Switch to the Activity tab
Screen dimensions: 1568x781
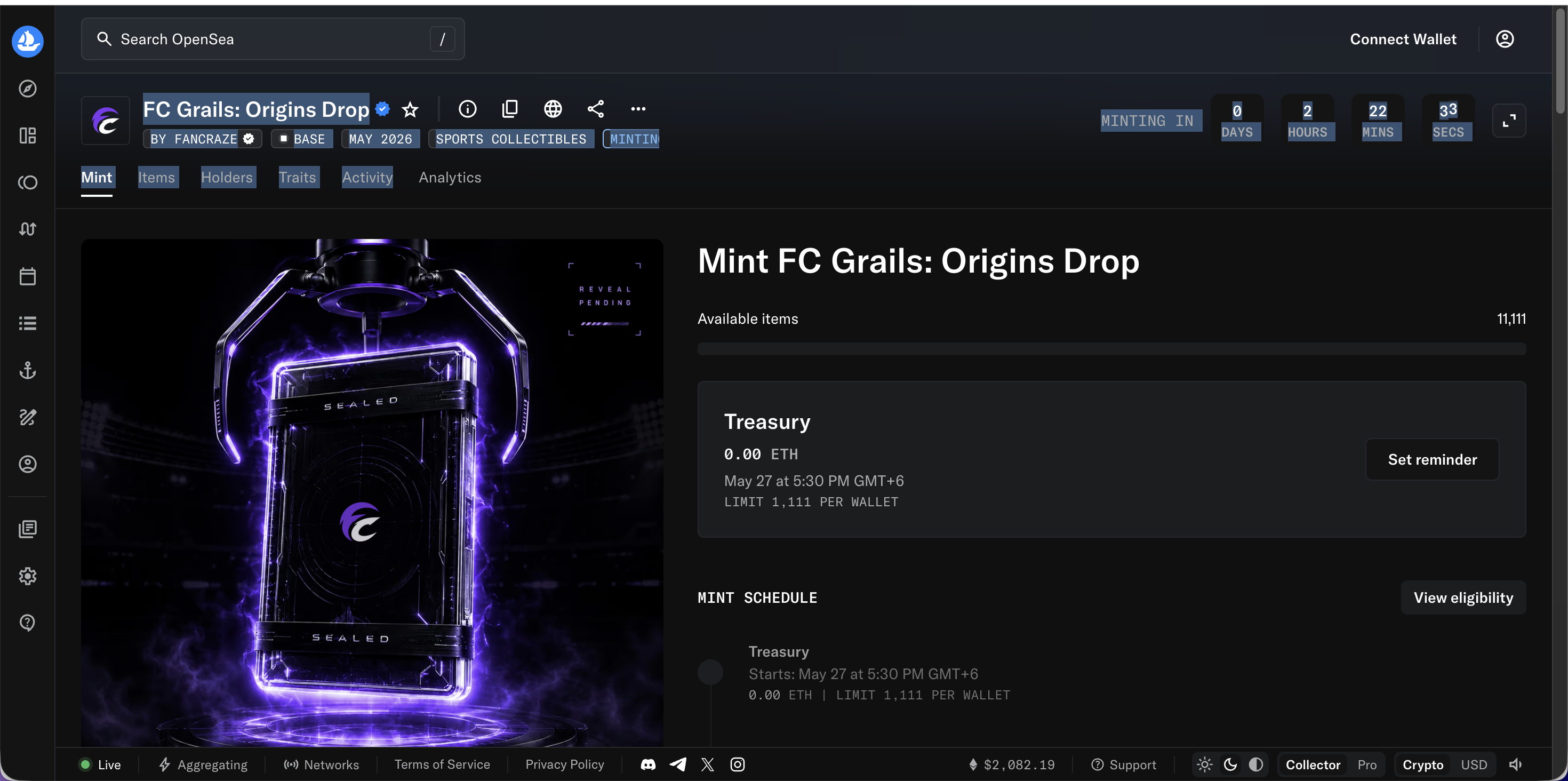367,178
